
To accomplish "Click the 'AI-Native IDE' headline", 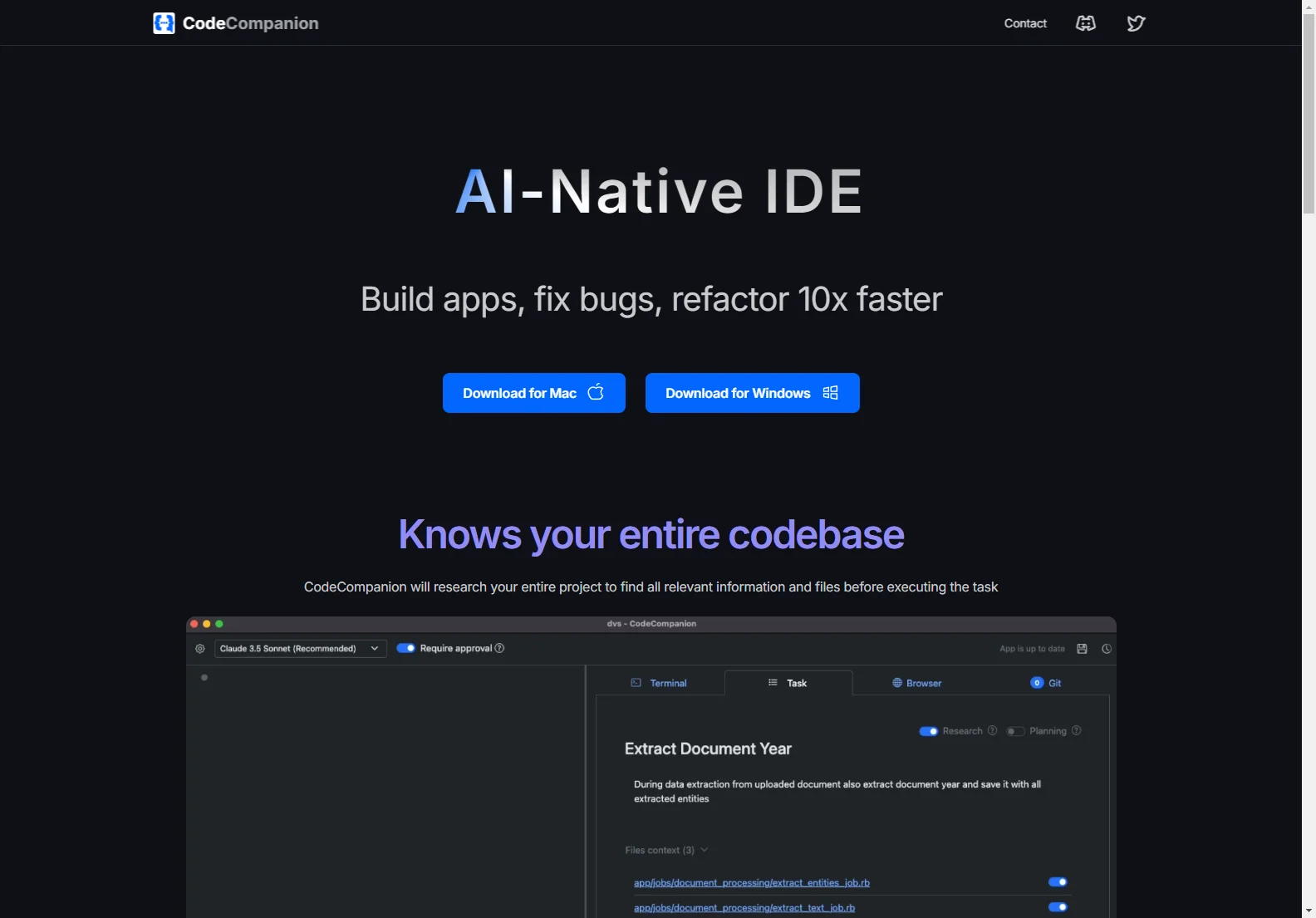I will coord(659,191).
